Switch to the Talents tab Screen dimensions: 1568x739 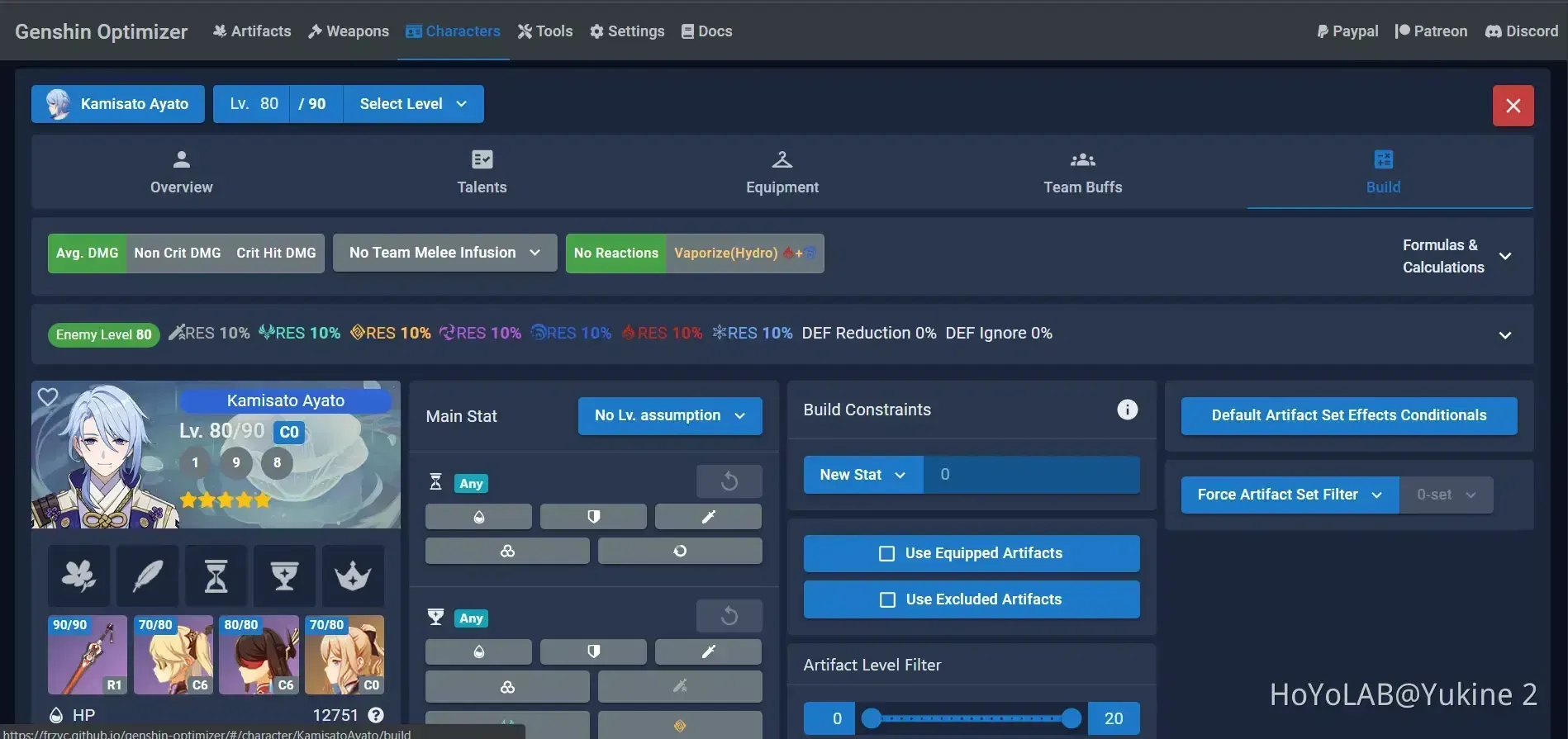pyautogui.click(x=482, y=172)
